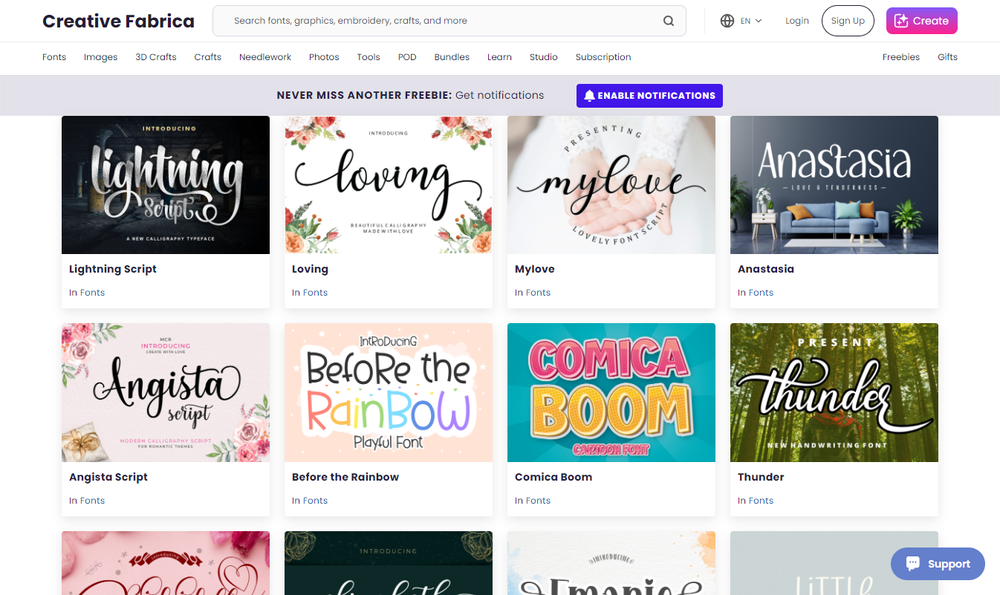Click inside the search input field
Image resolution: width=1000 pixels, height=595 pixels.
point(430,20)
